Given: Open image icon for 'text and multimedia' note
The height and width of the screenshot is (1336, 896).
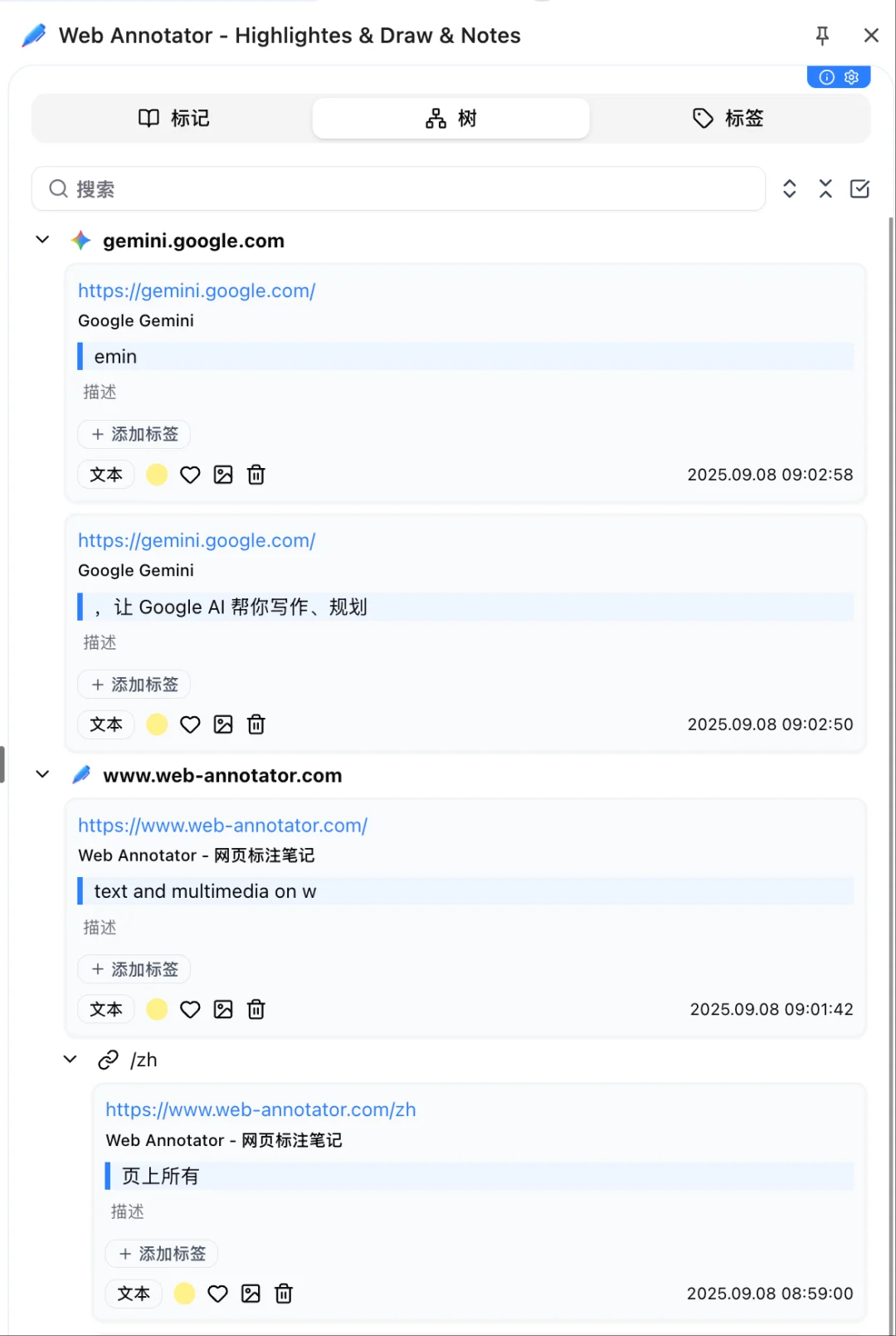Looking at the screenshot, I should pyautogui.click(x=223, y=1009).
